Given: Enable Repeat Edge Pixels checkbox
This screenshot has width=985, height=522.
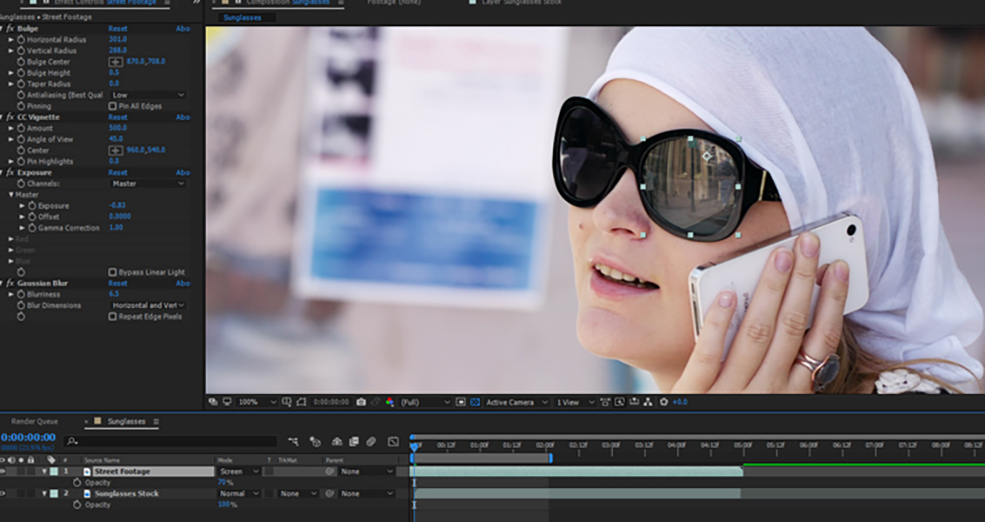Looking at the screenshot, I should click(x=112, y=317).
